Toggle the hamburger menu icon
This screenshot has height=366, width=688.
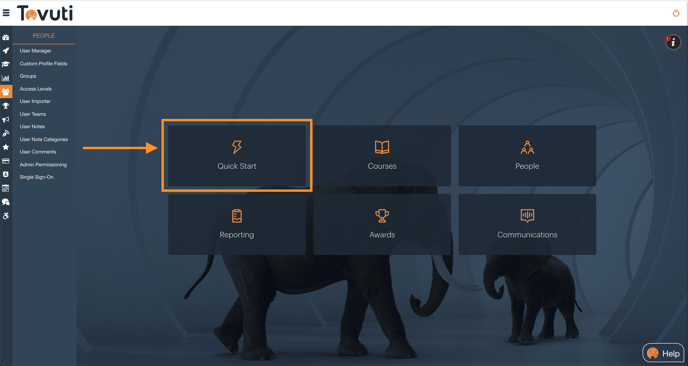coord(6,13)
